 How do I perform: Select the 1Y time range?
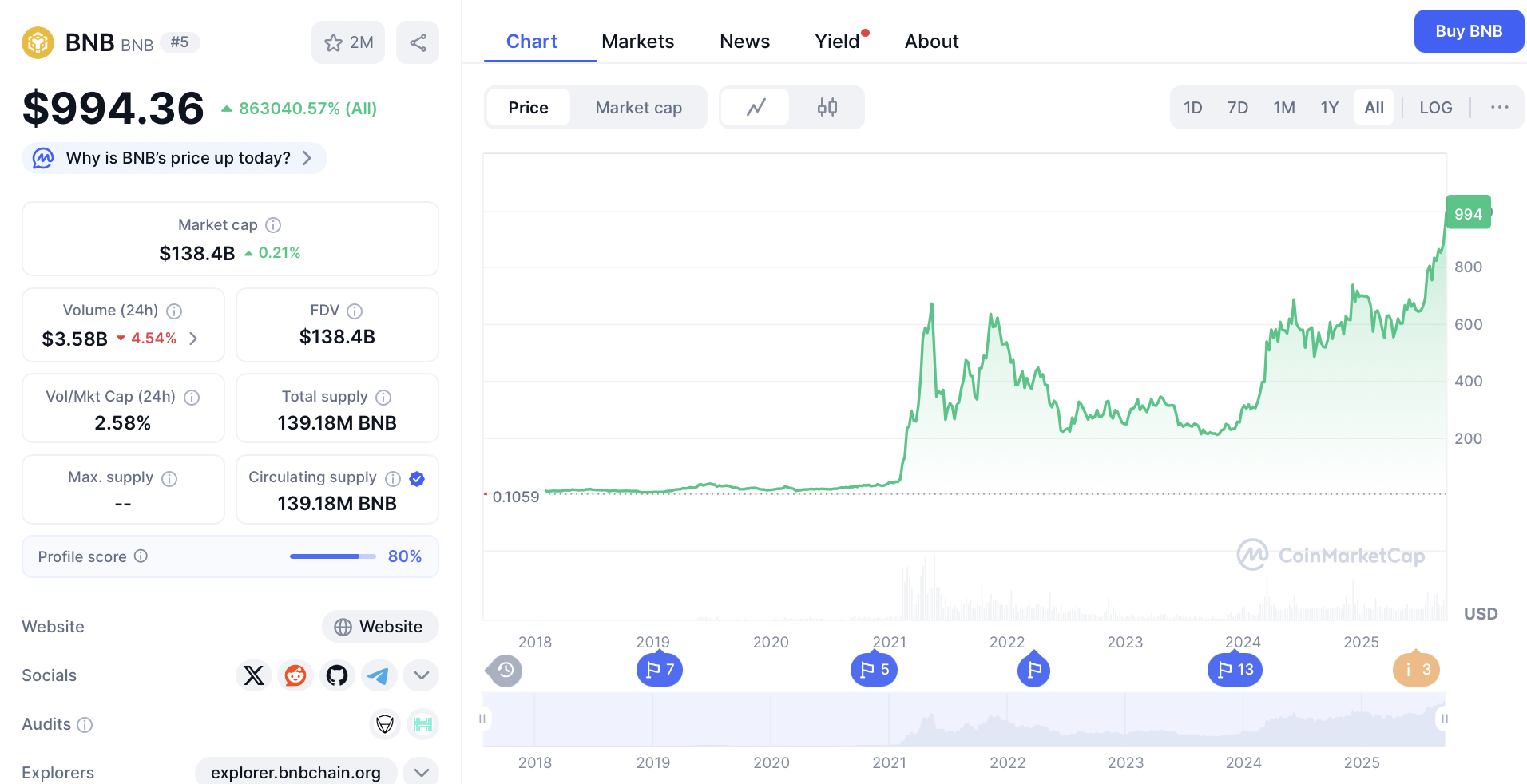pyautogui.click(x=1329, y=108)
